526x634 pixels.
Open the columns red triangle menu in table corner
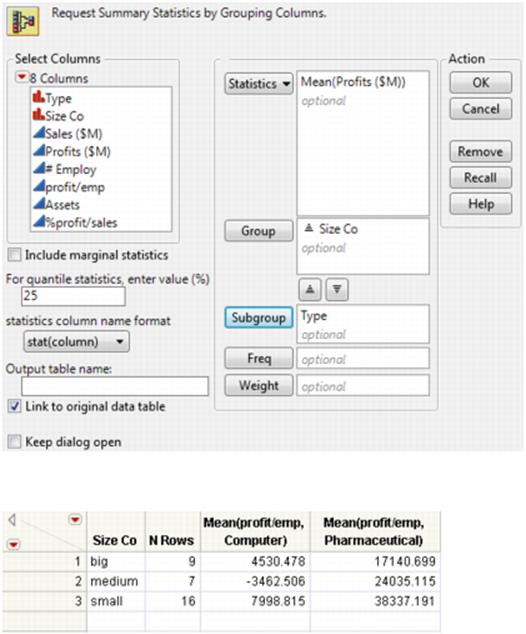tap(75, 519)
